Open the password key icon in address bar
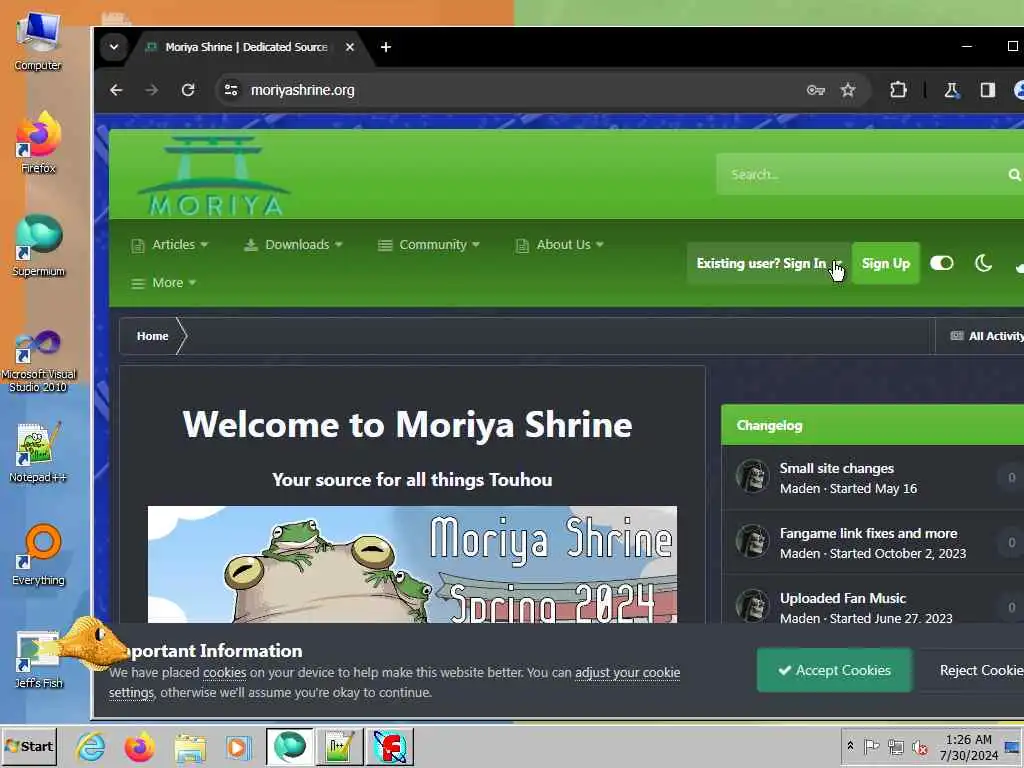Viewport: 1024px width, 768px height. (x=816, y=90)
